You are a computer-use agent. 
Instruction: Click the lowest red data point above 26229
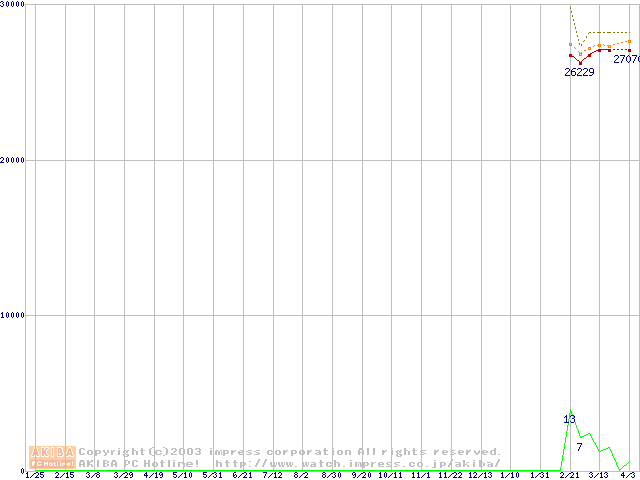(x=579, y=62)
